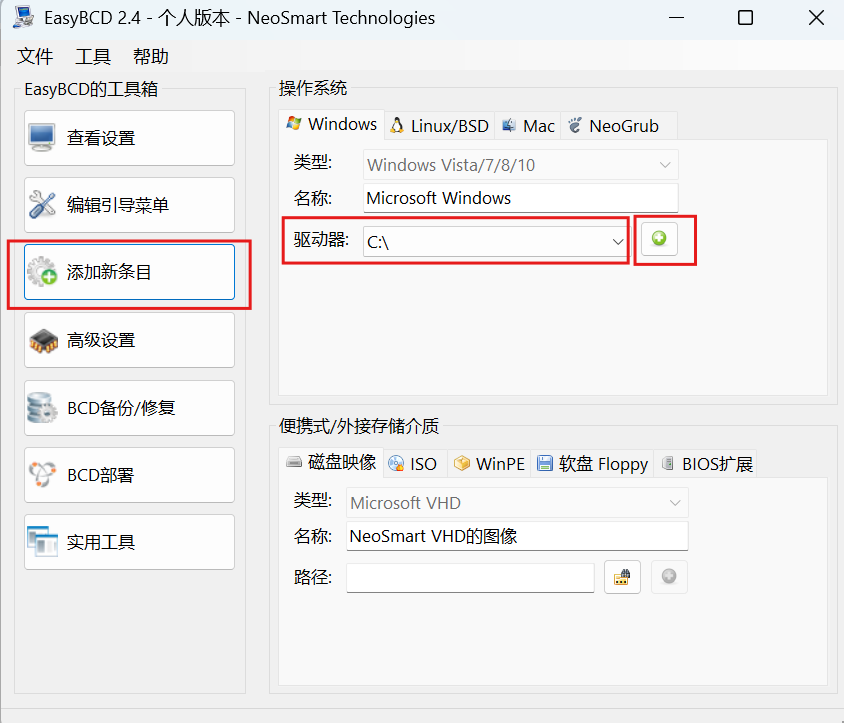Click the EasyBCD app icon in title bar
This screenshot has height=723, width=844.
(23, 18)
